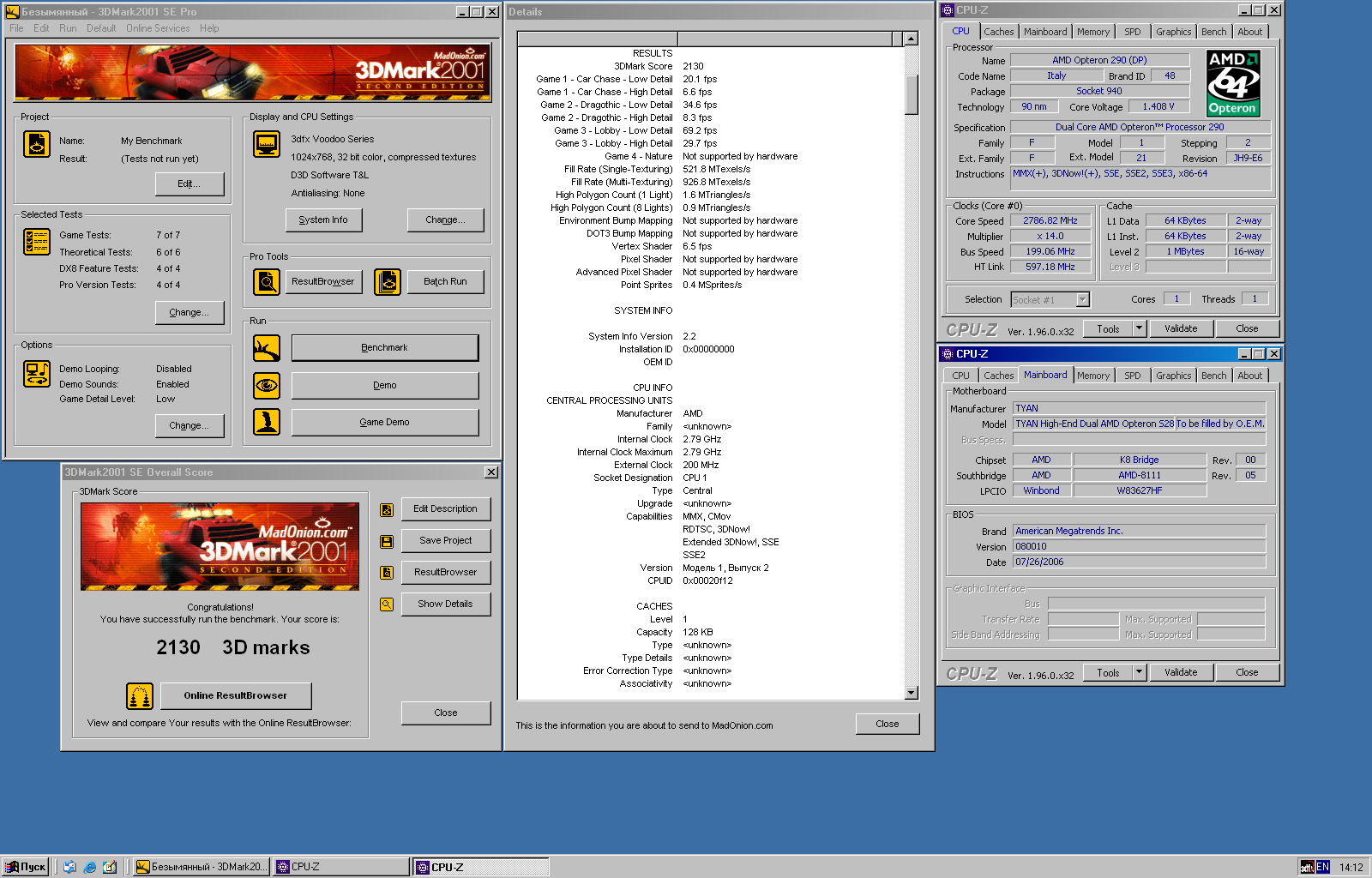
Task: Click the Demo eye icon
Action: point(267,386)
